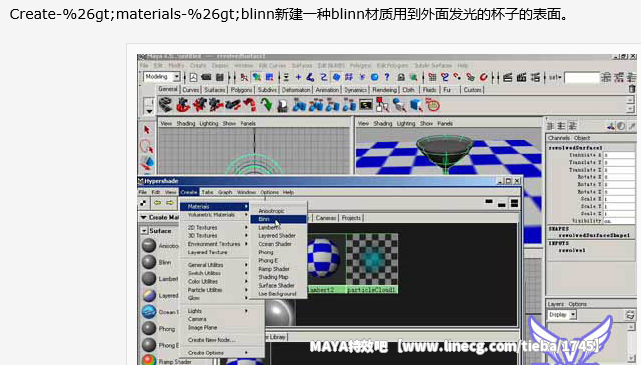Toggle show top and bottom tabs icon
Screen dimensions: 641x365
514,203
